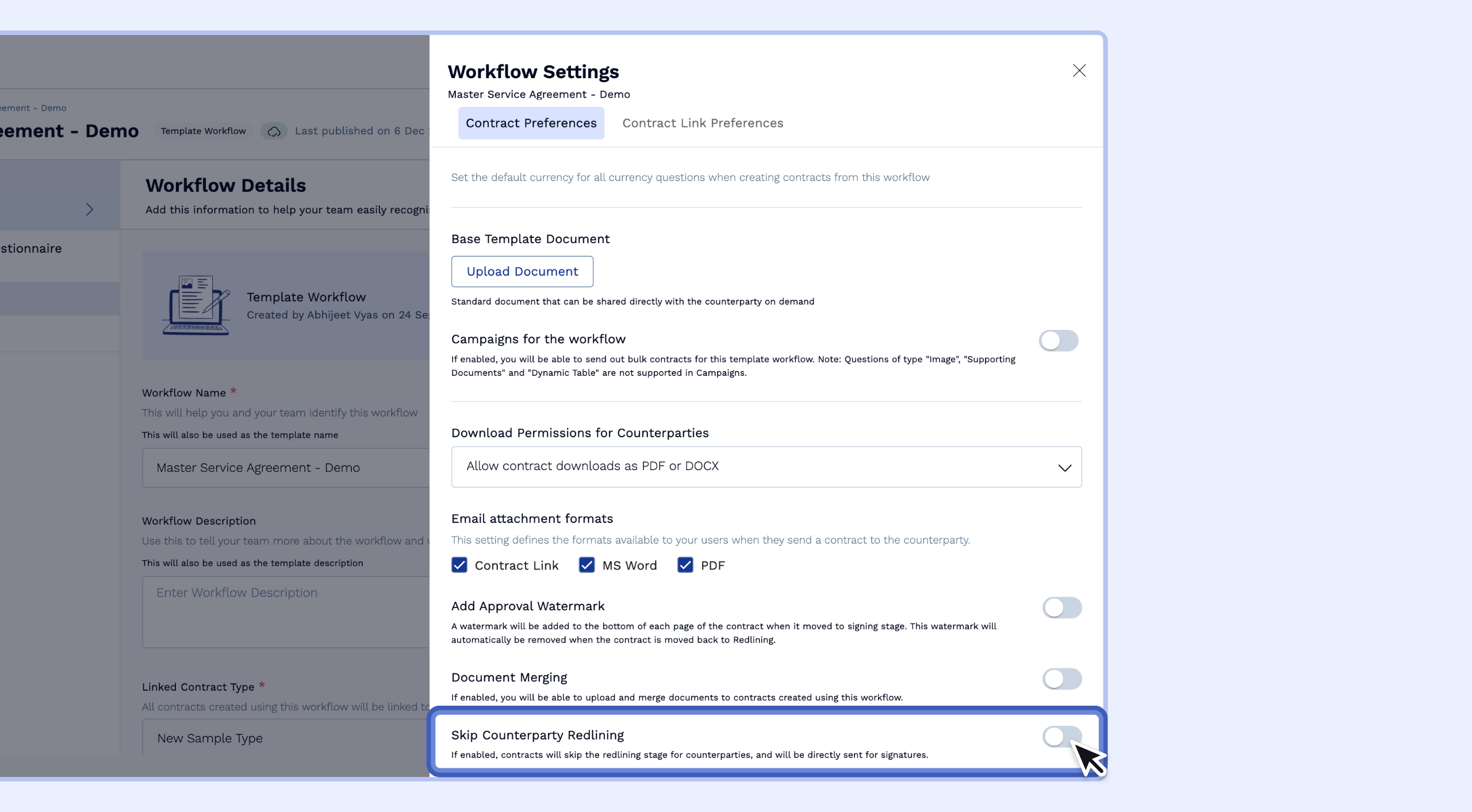
Task: Click the download permissions dropdown chevron
Action: pos(1064,468)
